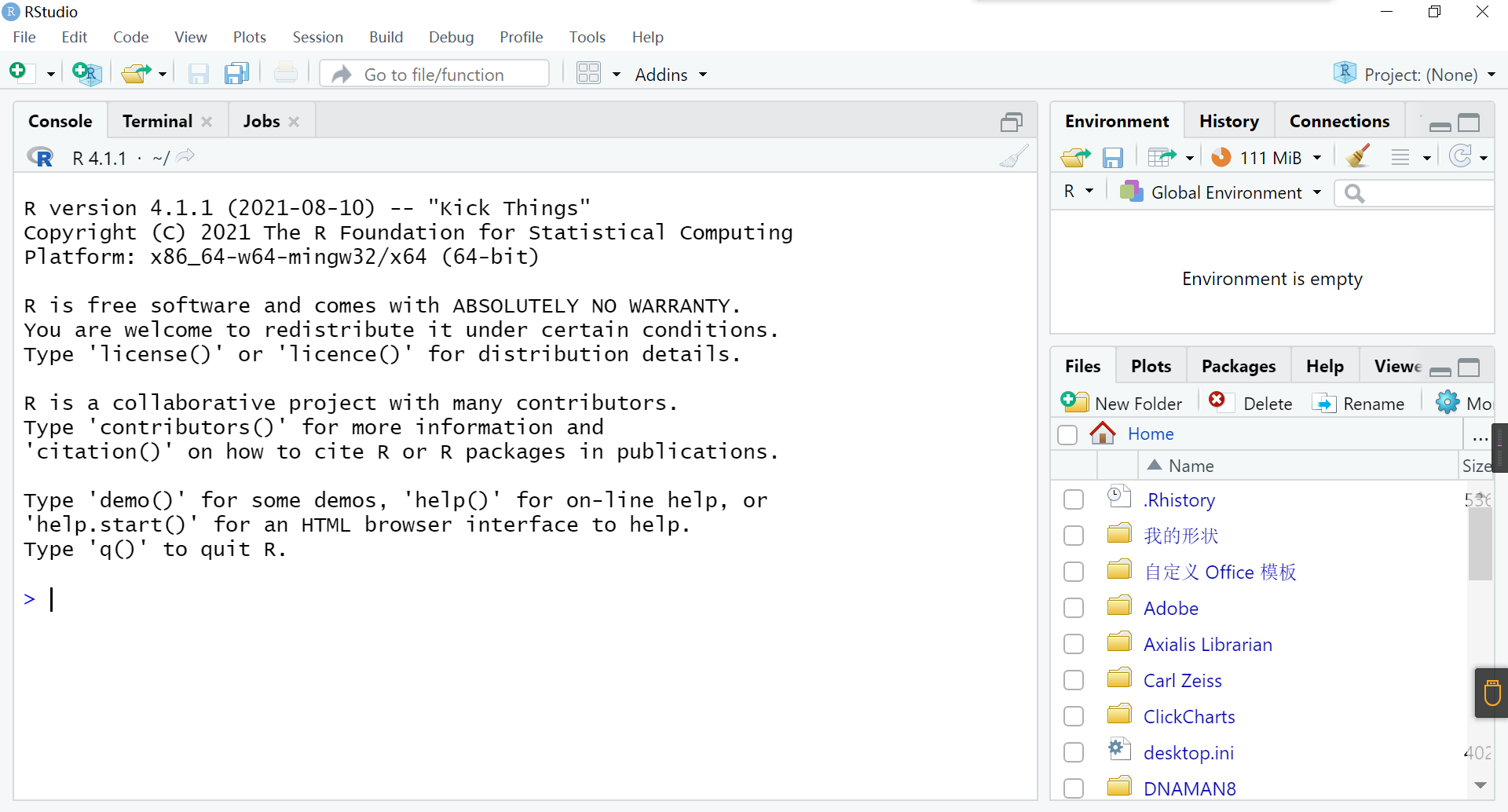Screen dimensions: 1508x812
Task: Toggle the select-all checkbox beside Home
Action: 1067,434
